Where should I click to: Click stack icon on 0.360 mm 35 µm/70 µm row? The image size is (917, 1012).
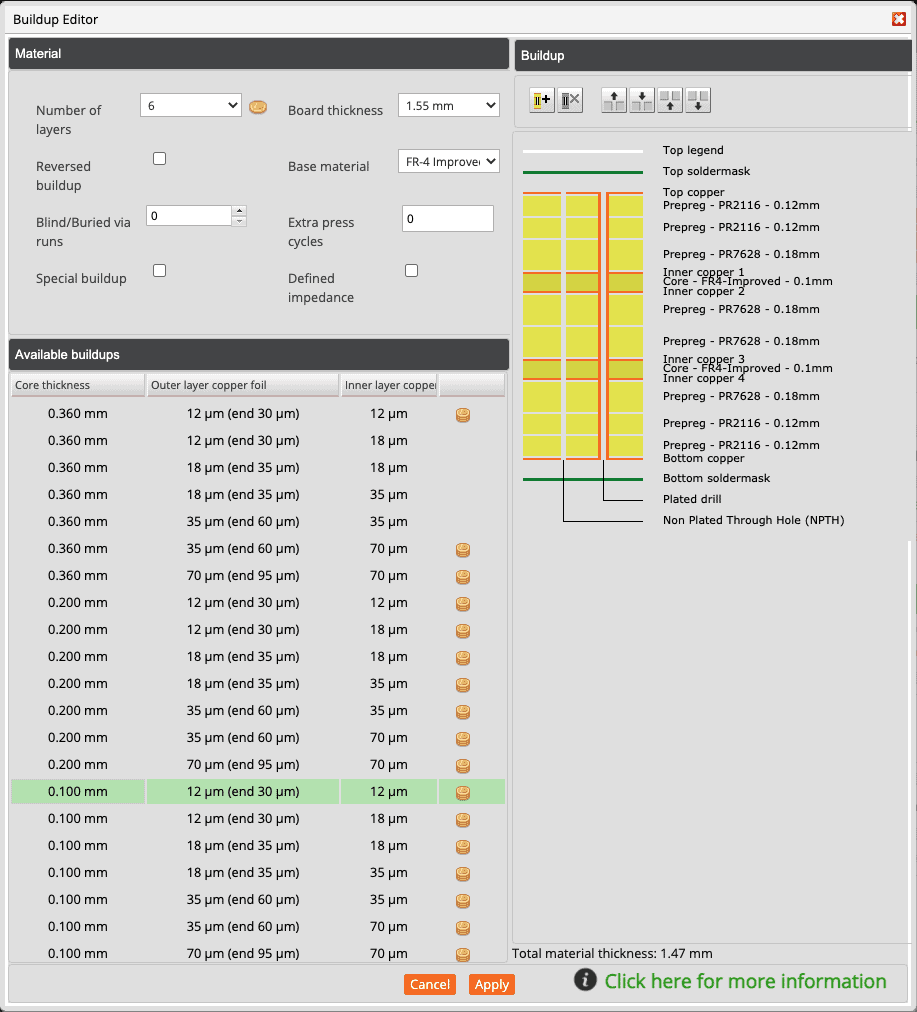tap(463, 550)
